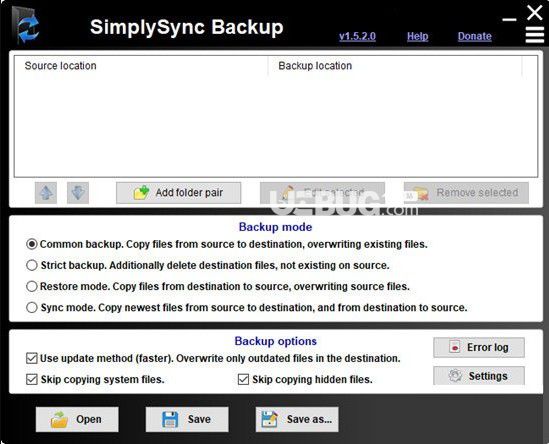
Task: Click the Edit selected button
Action: coord(322,193)
